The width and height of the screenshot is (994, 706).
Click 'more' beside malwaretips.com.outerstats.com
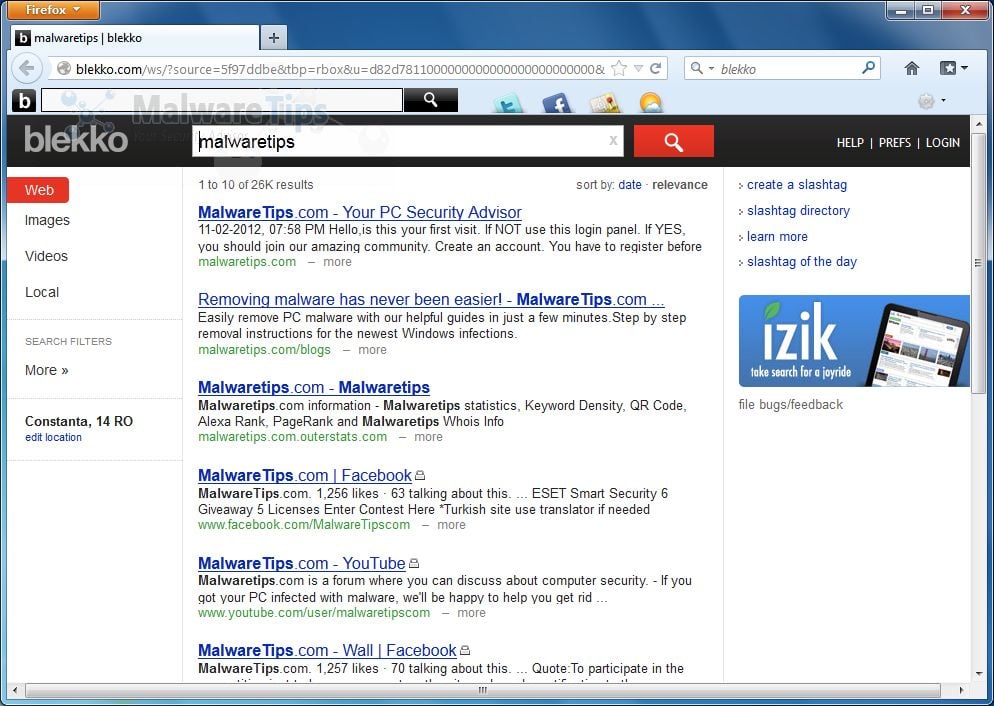429,437
